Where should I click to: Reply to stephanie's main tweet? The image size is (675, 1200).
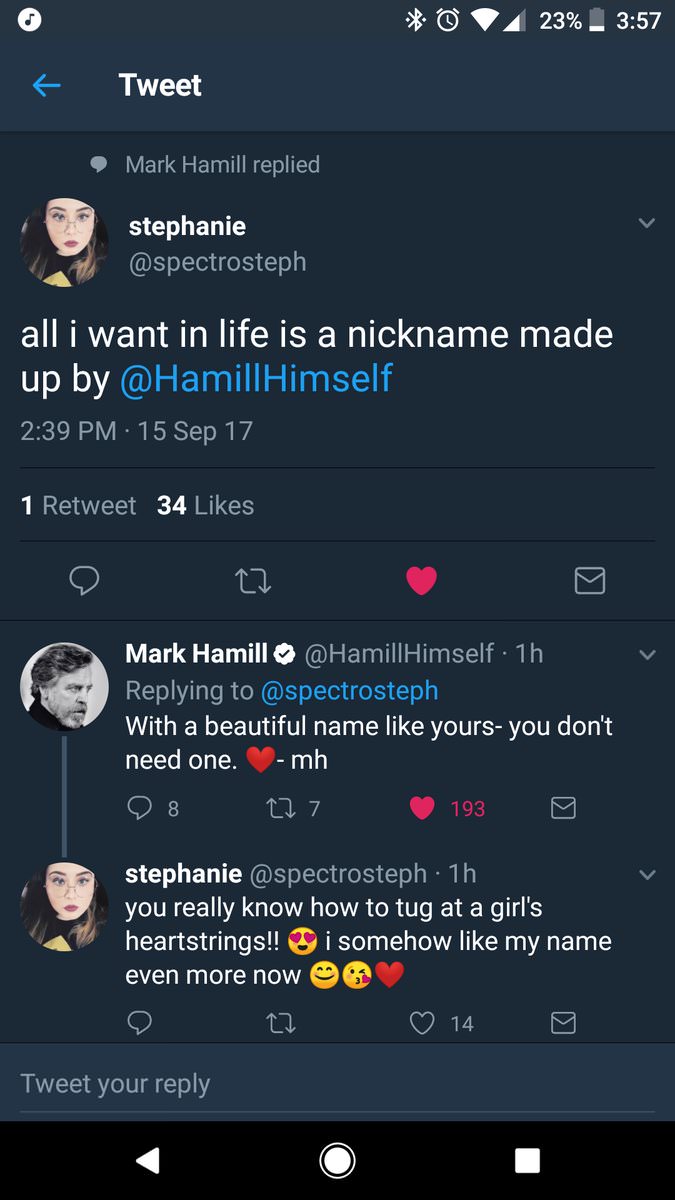[84, 581]
